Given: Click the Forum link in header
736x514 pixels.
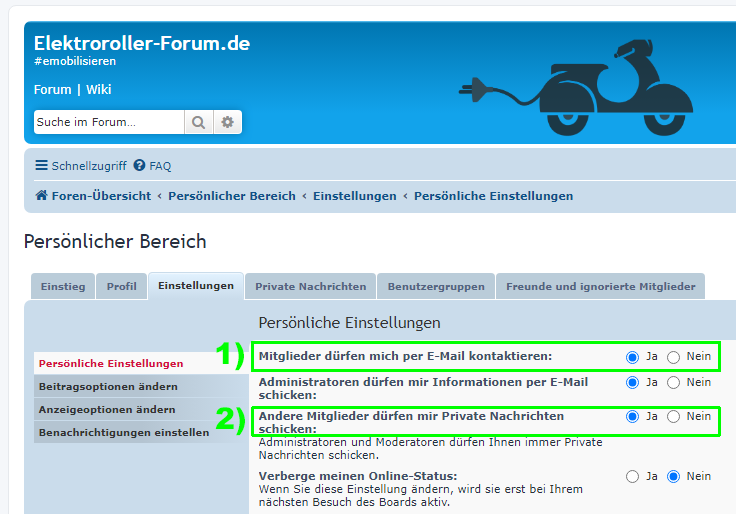Looking at the screenshot, I should click(x=53, y=90).
